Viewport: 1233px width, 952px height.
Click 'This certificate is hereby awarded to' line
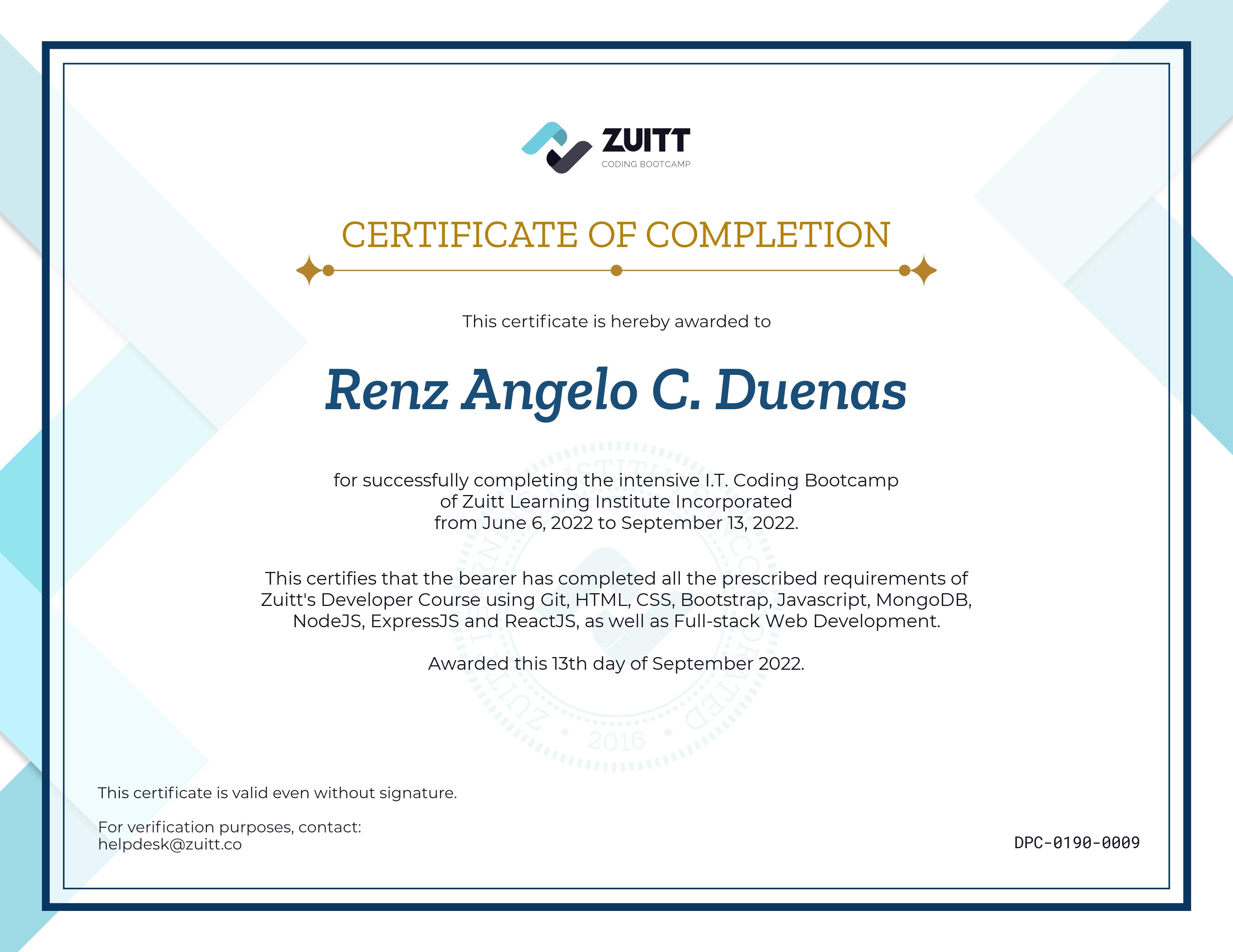(616, 321)
